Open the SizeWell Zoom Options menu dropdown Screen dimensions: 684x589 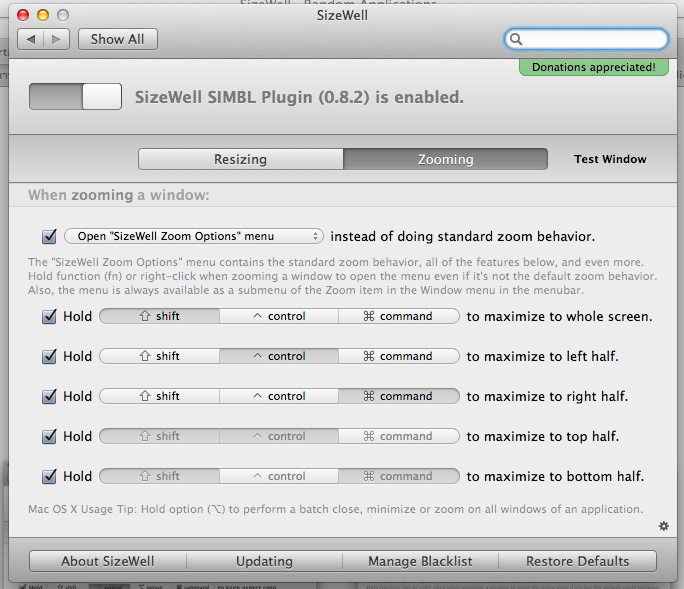tap(194, 236)
